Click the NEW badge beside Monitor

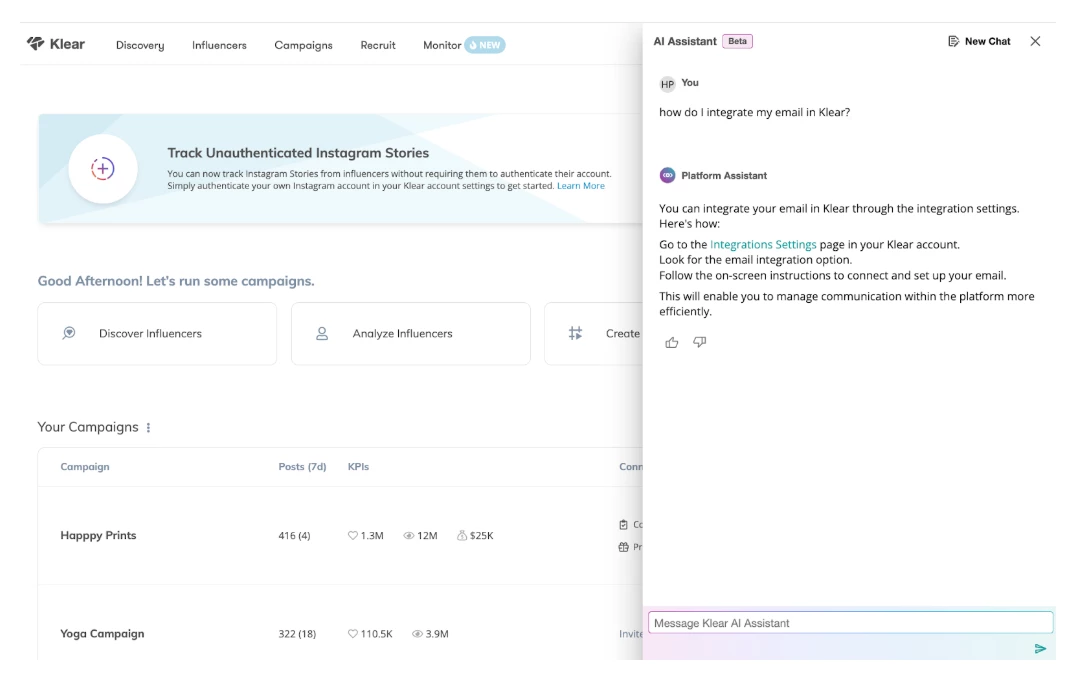tap(485, 45)
